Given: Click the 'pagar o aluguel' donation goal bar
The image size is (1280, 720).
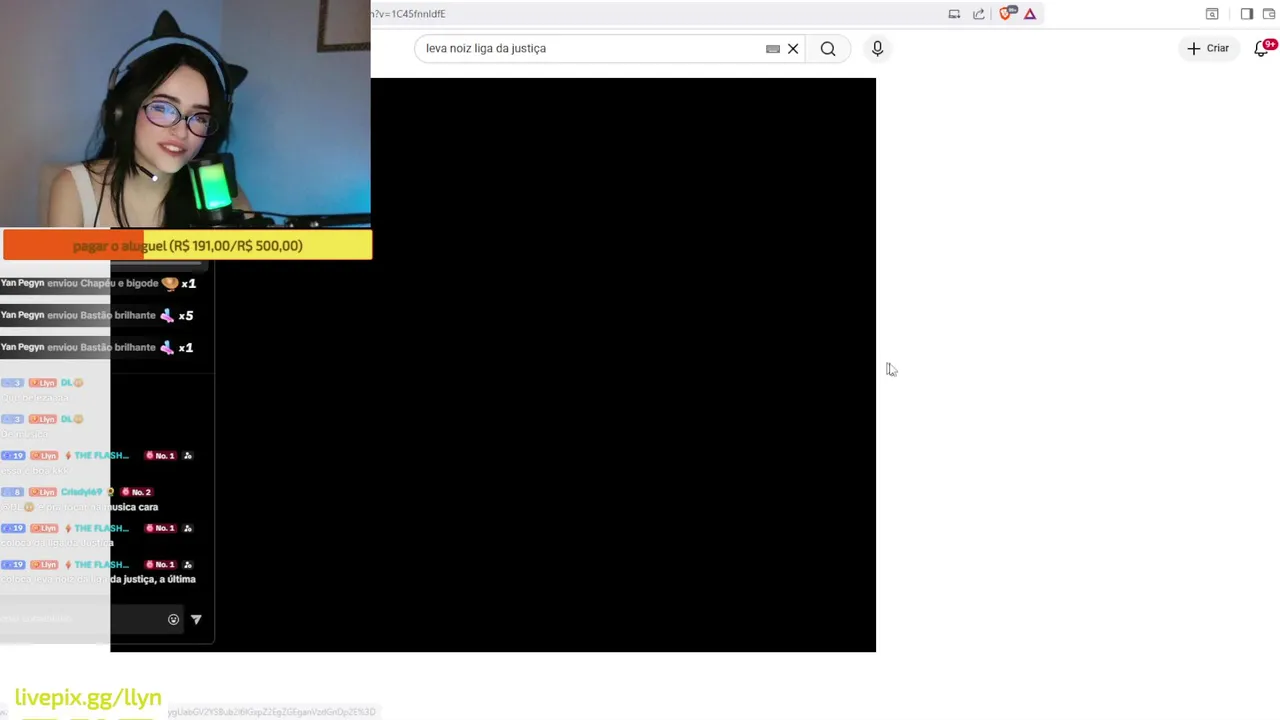Looking at the screenshot, I should point(187,246).
